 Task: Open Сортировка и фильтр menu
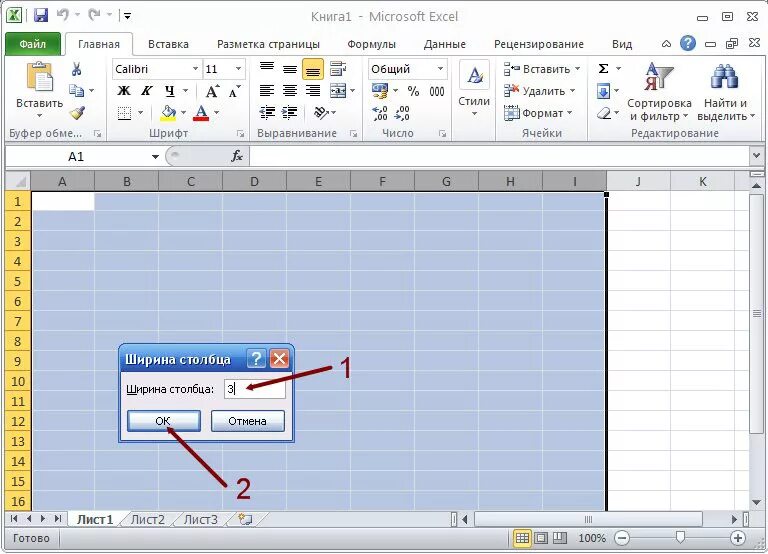coord(659,92)
